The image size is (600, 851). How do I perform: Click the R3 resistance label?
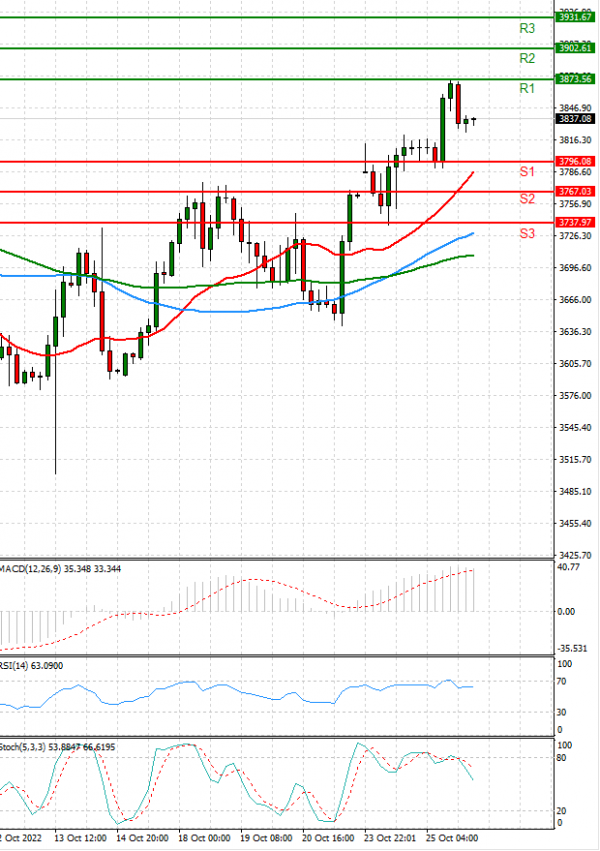527,29
